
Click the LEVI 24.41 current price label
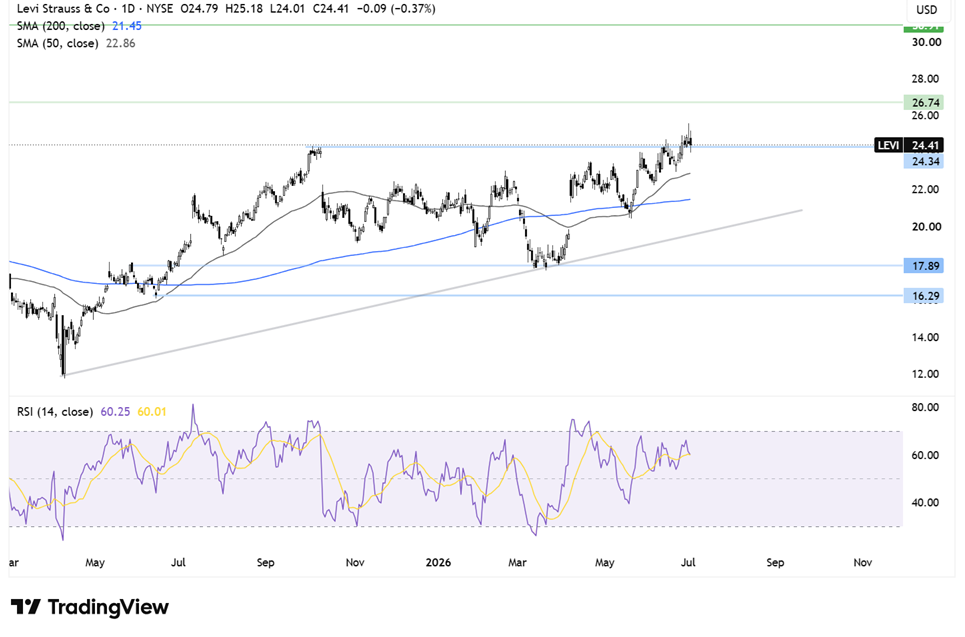(x=909, y=145)
